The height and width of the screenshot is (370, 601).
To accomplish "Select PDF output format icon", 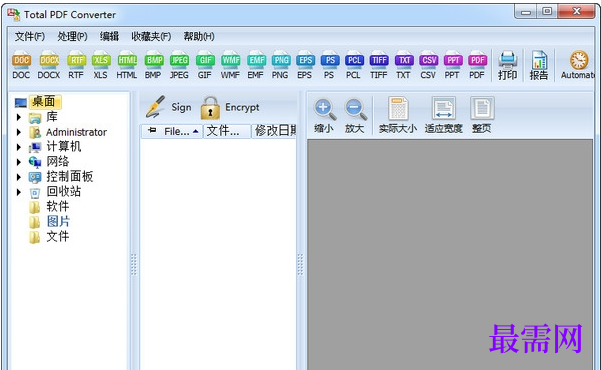I will point(477,65).
